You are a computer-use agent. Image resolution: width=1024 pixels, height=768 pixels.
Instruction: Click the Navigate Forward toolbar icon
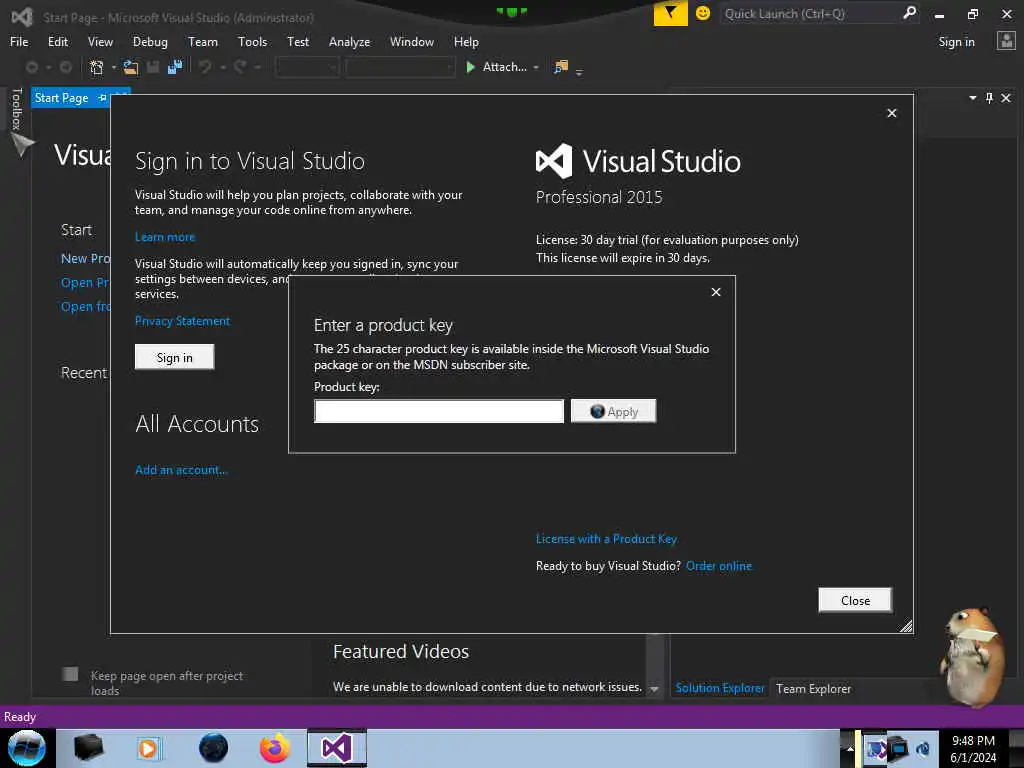pyautogui.click(x=66, y=67)
